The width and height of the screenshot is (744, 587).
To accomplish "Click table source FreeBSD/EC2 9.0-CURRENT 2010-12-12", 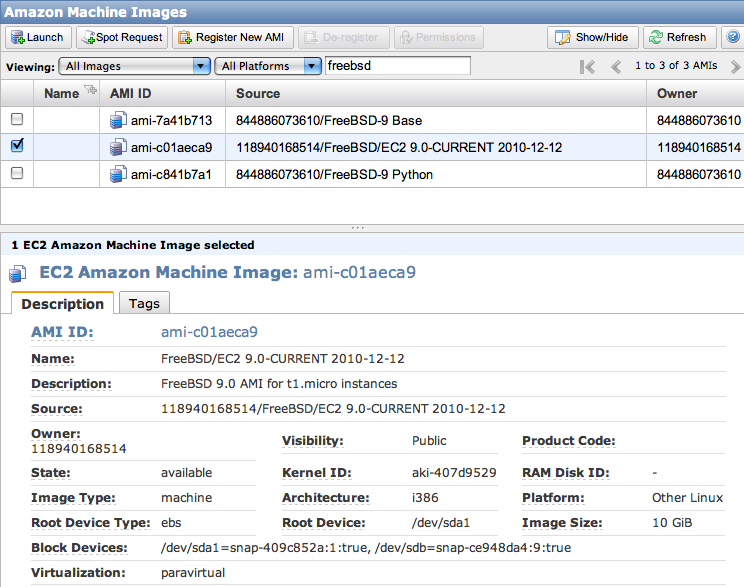I will point(399,148).
